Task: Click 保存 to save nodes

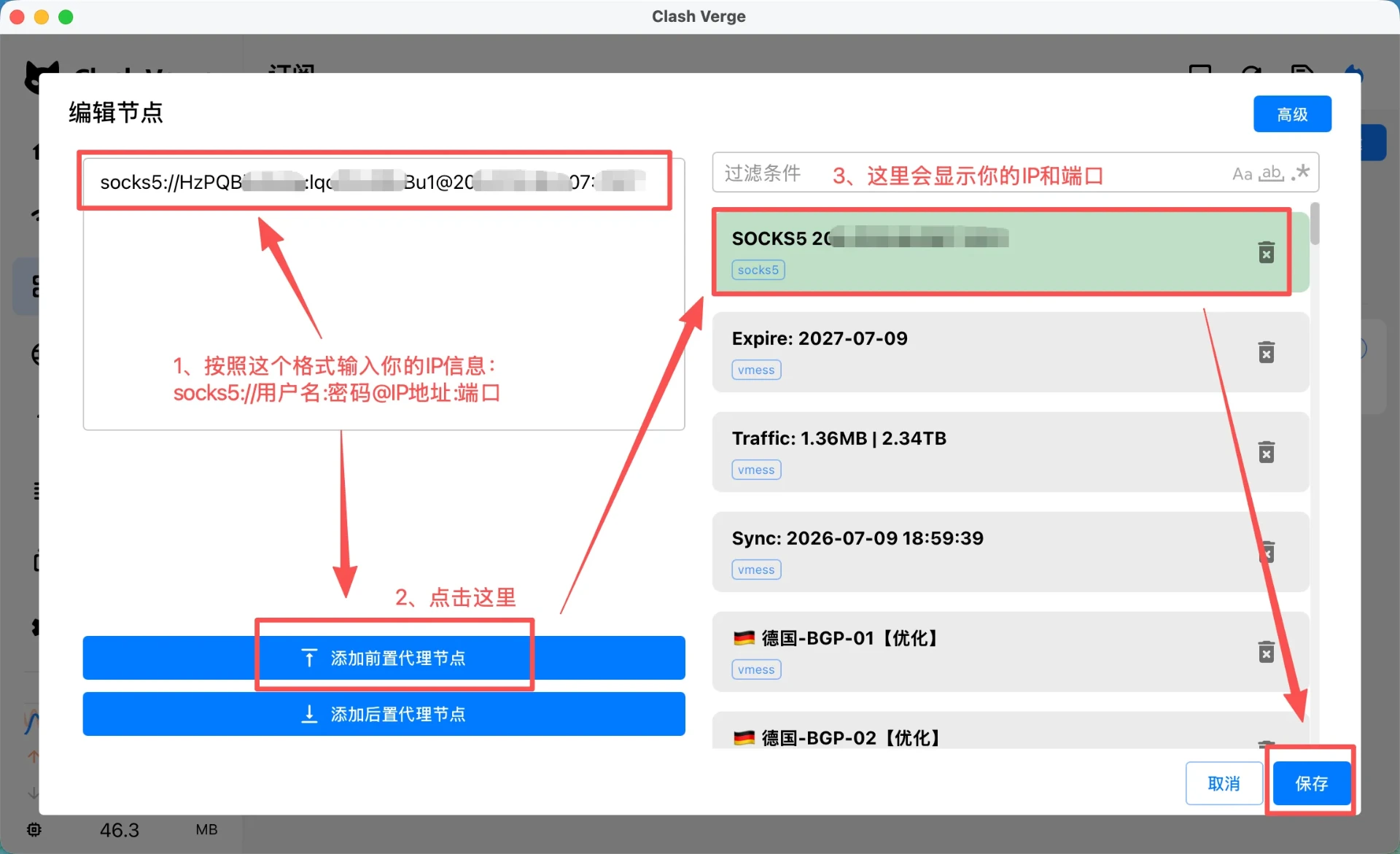Action: pos(1312,783)
